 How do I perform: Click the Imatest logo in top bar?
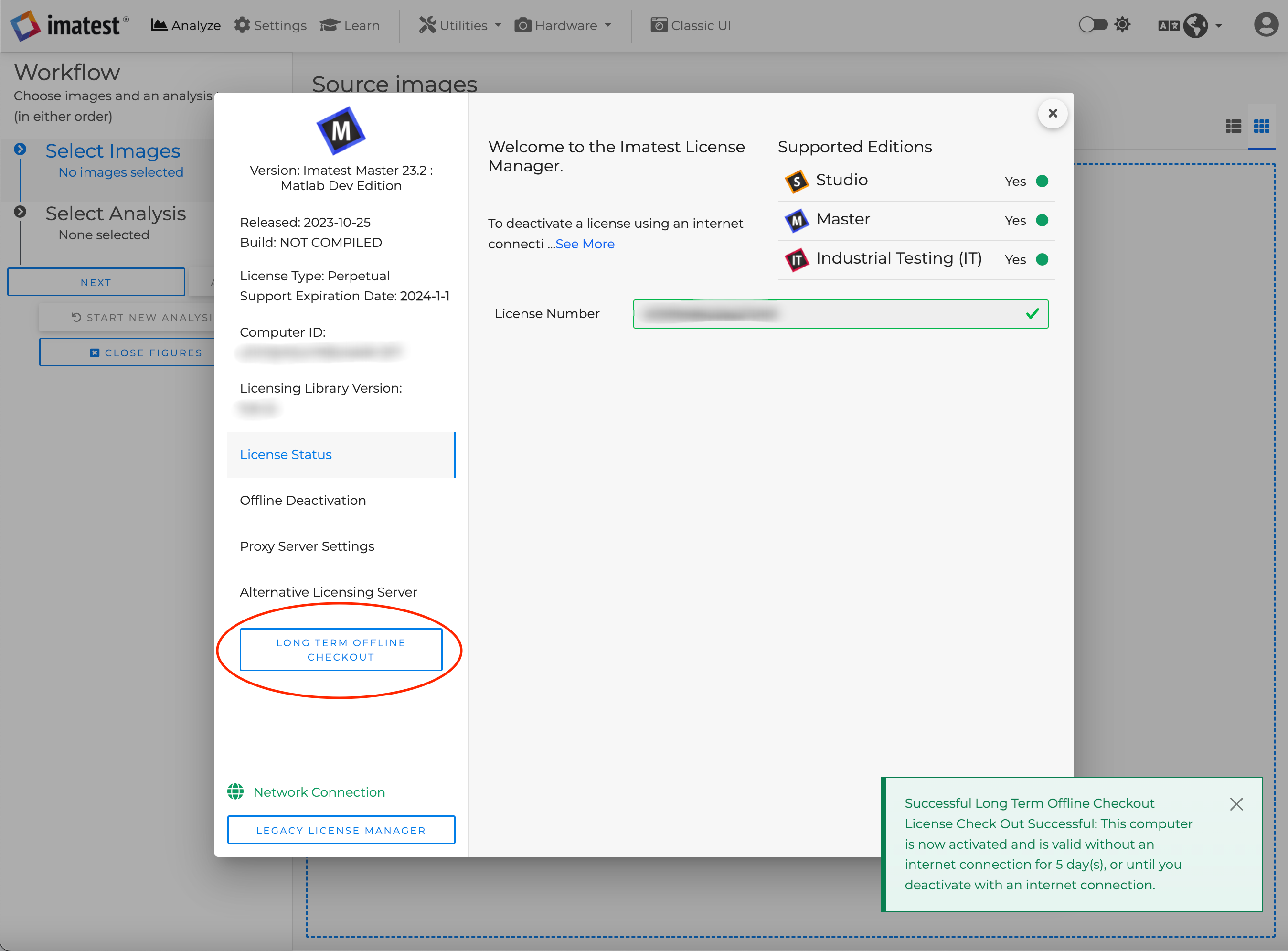click(x=70, y=25)
